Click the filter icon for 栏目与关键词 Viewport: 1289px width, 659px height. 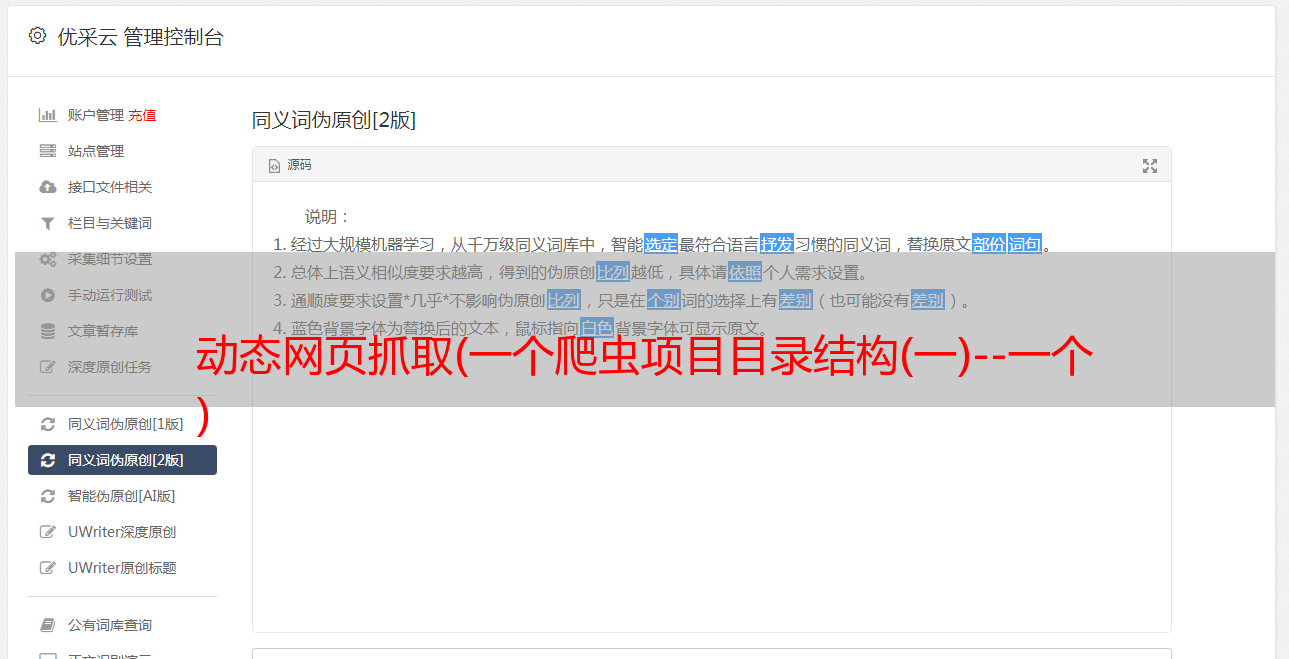click(x=47, y=223)
